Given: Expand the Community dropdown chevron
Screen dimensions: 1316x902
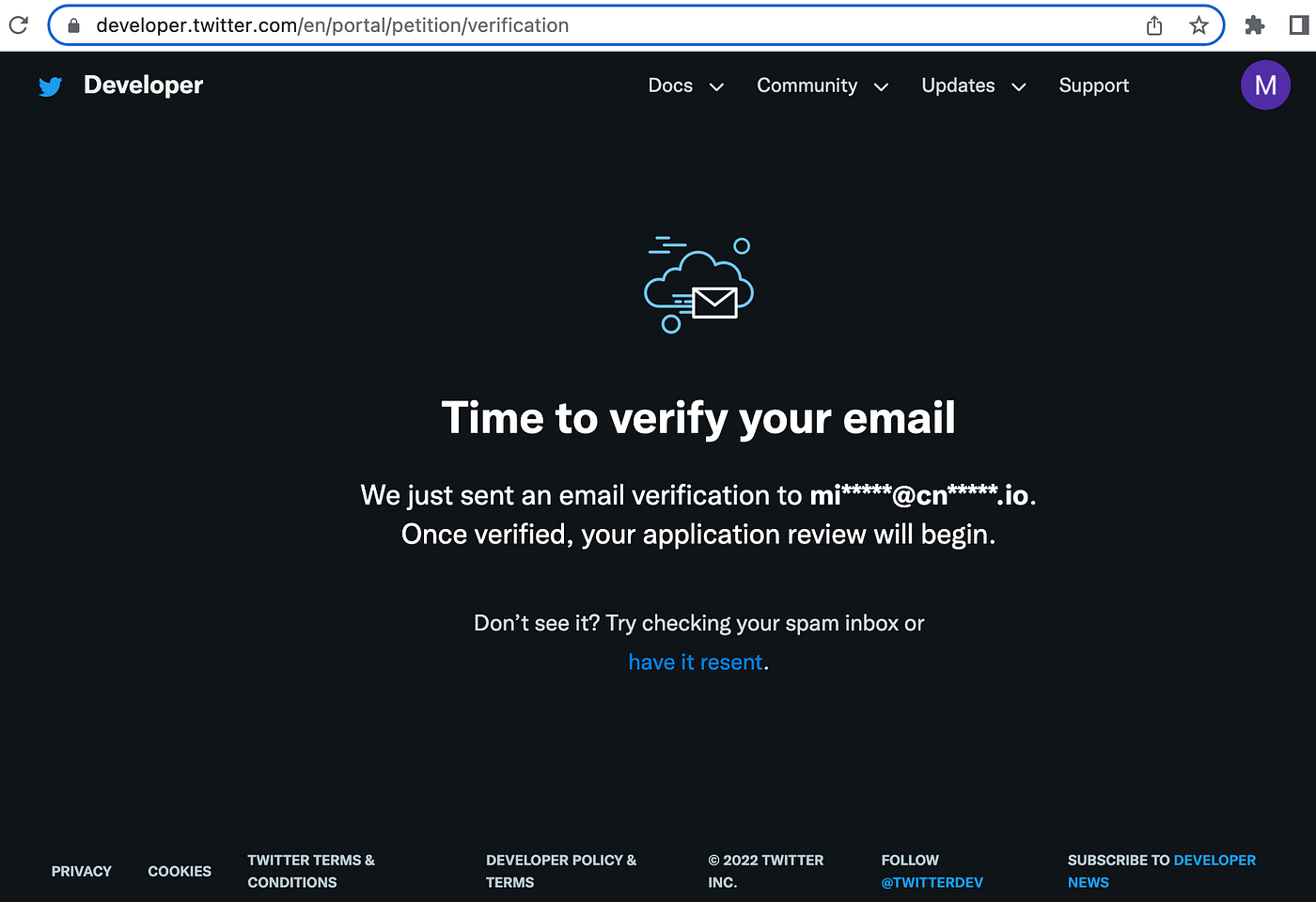Looking at the screenshot, I should pyautogui.click(x=881, y=87).
